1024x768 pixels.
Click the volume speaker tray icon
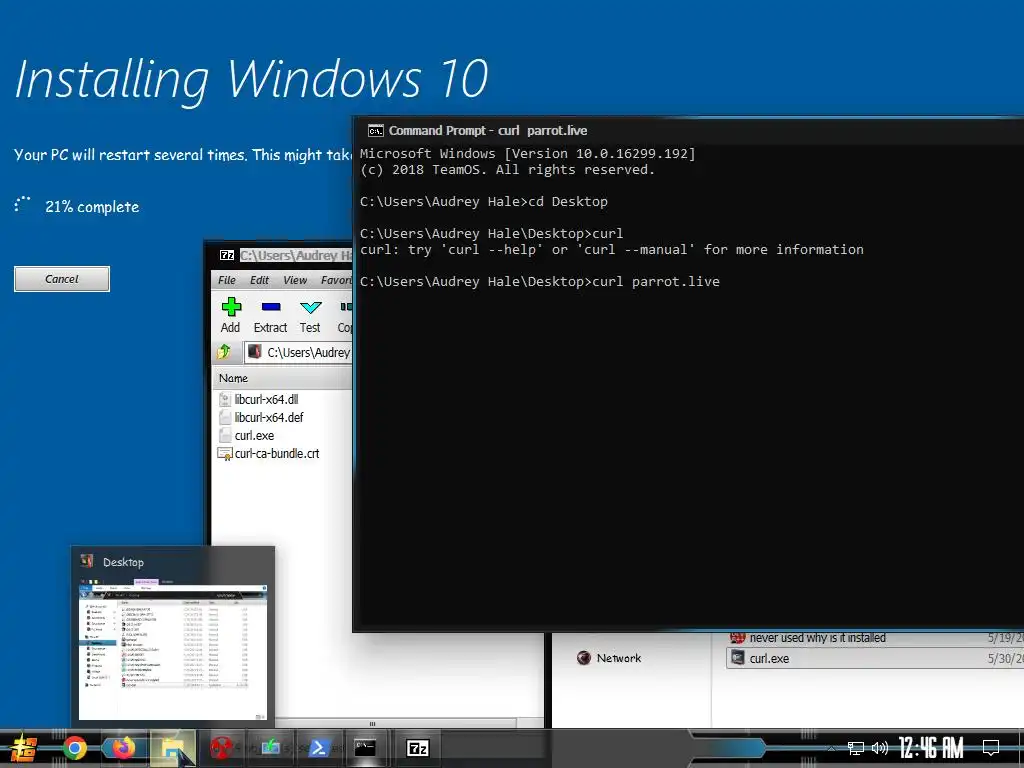click(x=880, y=748)
